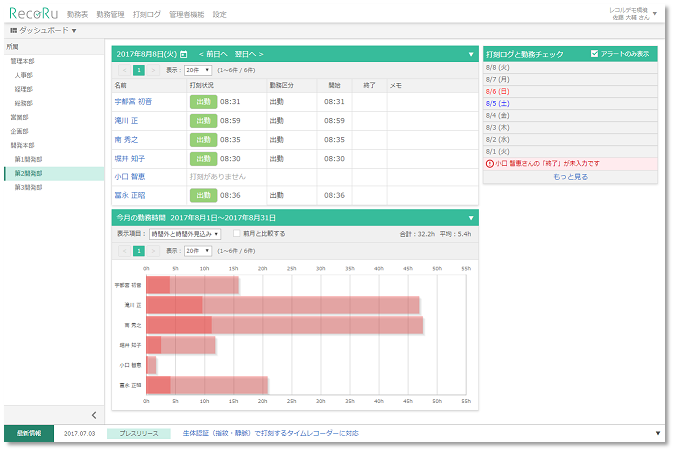Click 出勤 status badge for 冨永 正昭
The width and height of the screenshot is (675, 452).
click(203, 195)
